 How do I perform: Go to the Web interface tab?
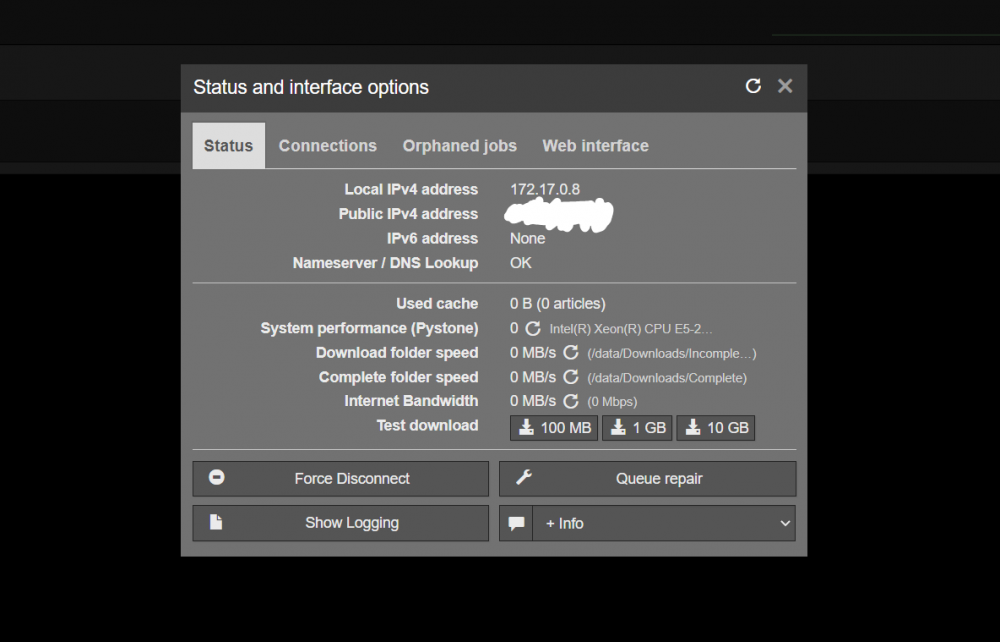(595, 146)
